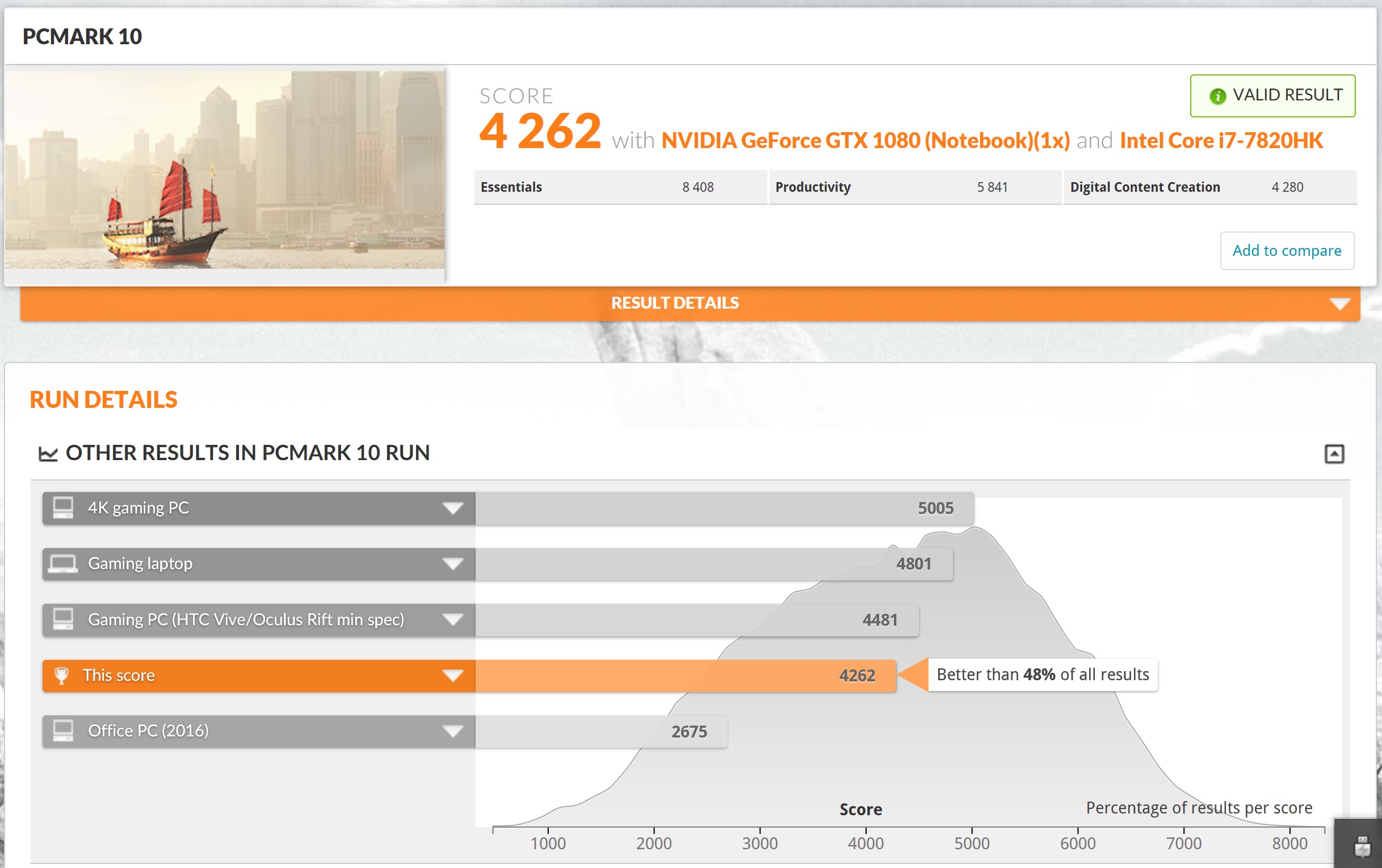Click the 4K gaming PC row label

click(x=138, y=508)
